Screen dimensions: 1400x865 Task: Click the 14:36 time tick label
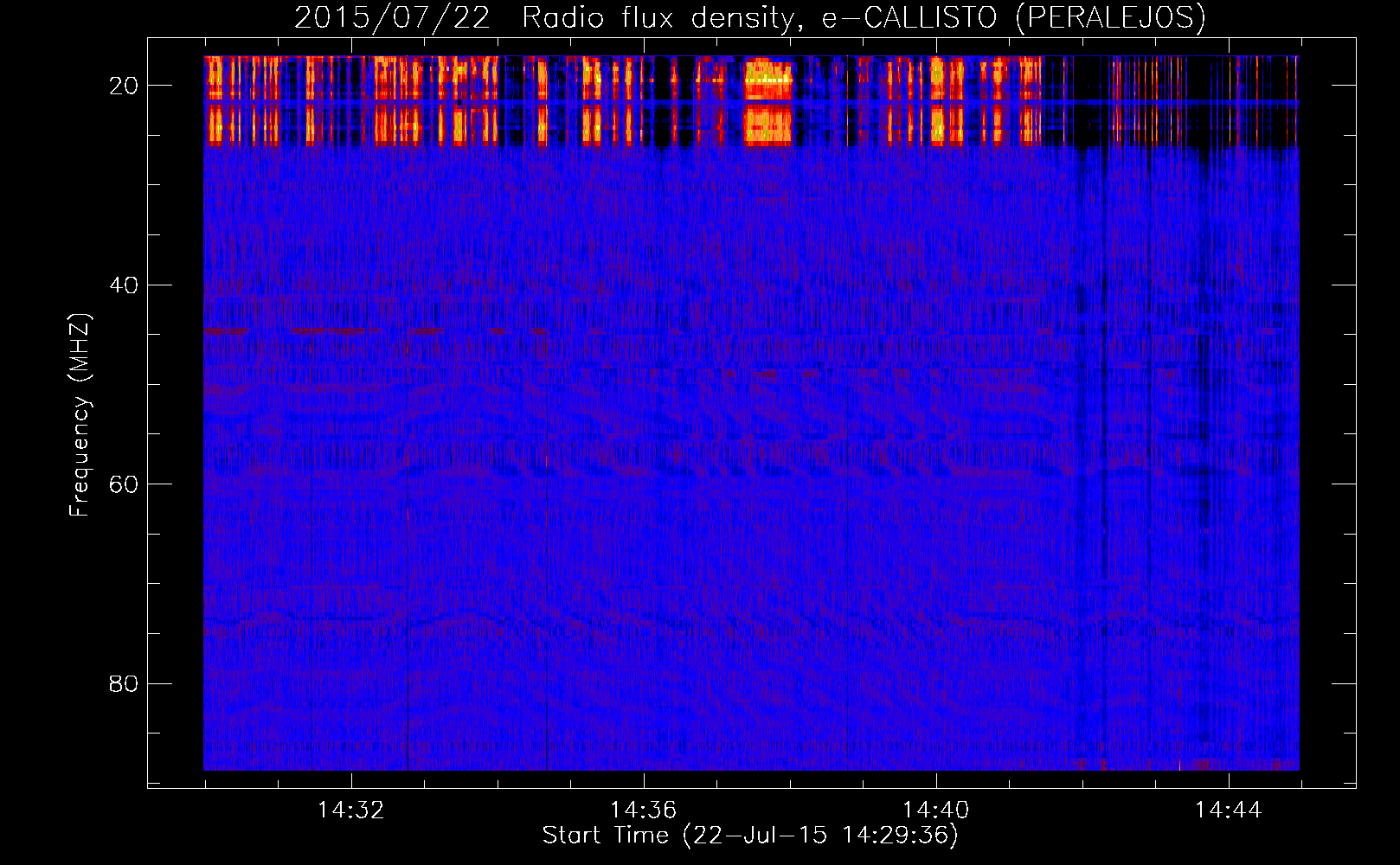click(643, 811)
